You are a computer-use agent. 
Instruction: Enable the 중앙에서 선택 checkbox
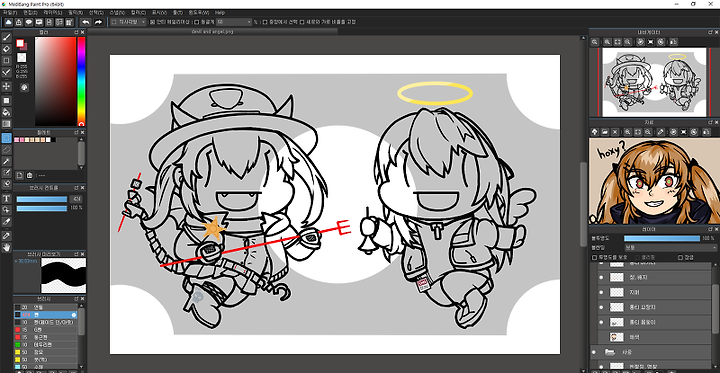point(265,22)
